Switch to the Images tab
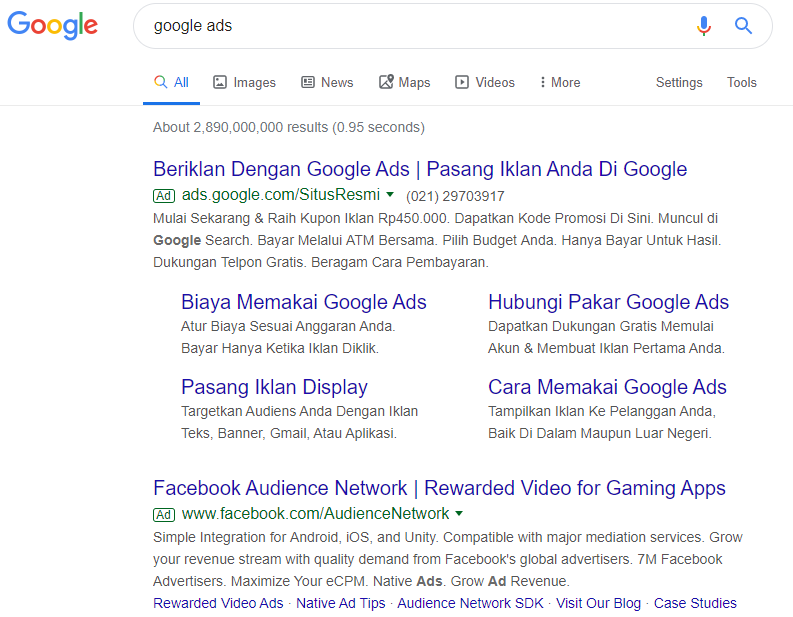Image resolution: width=793 pixels, height=617 pixels. click(x=244, y=82)
